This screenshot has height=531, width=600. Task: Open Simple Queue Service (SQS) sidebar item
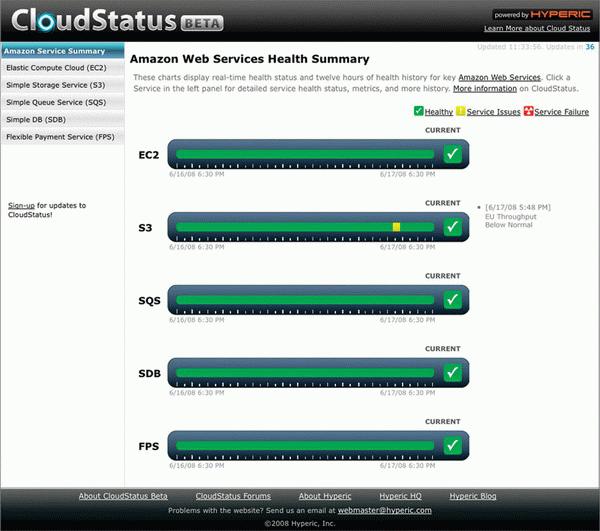[62, 102]
